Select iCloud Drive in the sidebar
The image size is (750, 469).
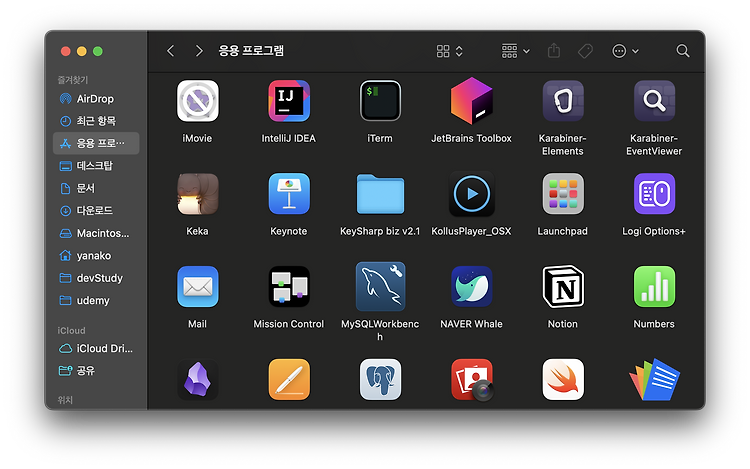click(x=96, y=349)
